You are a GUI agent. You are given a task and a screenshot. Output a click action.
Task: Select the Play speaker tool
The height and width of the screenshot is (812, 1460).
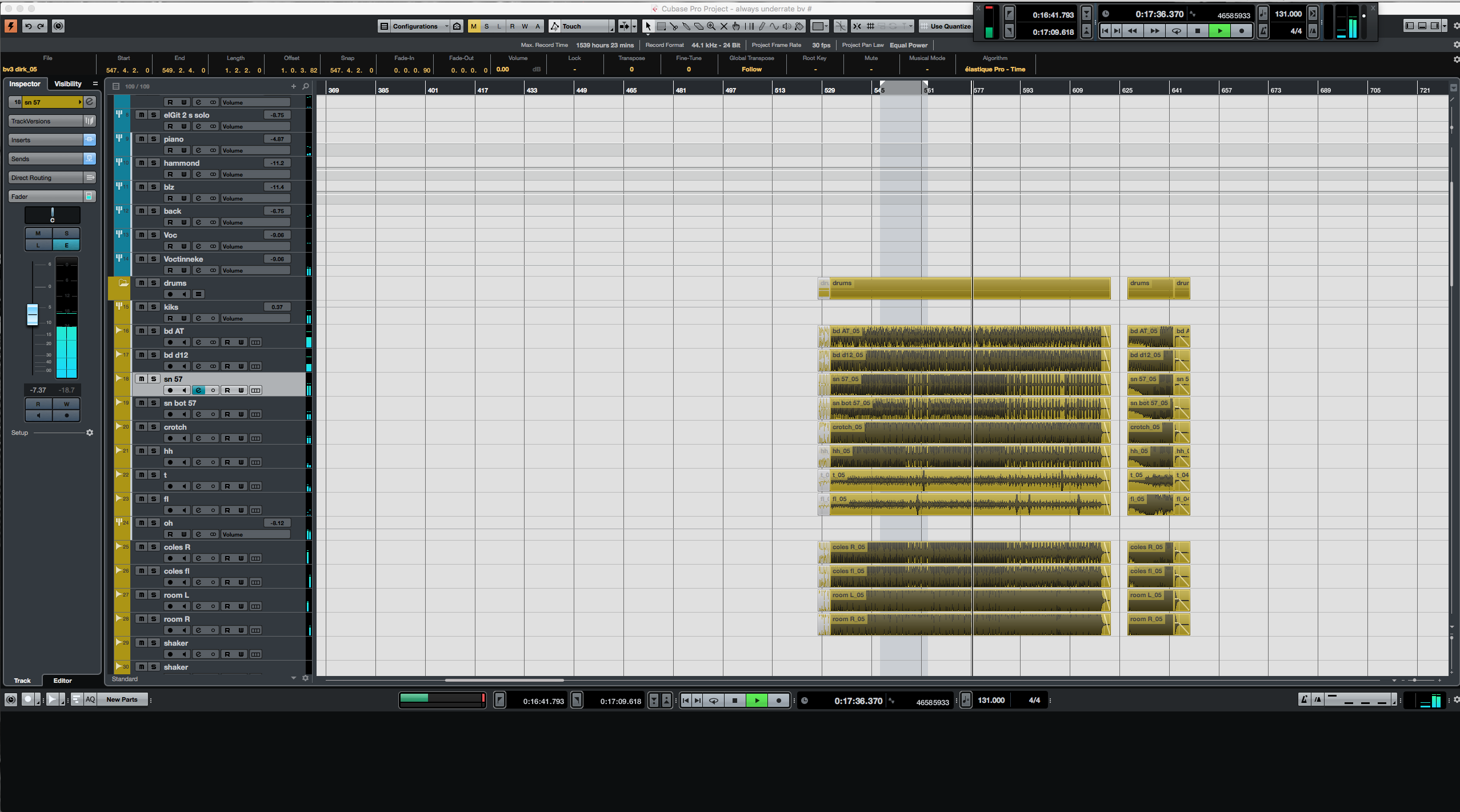[787, 26]
